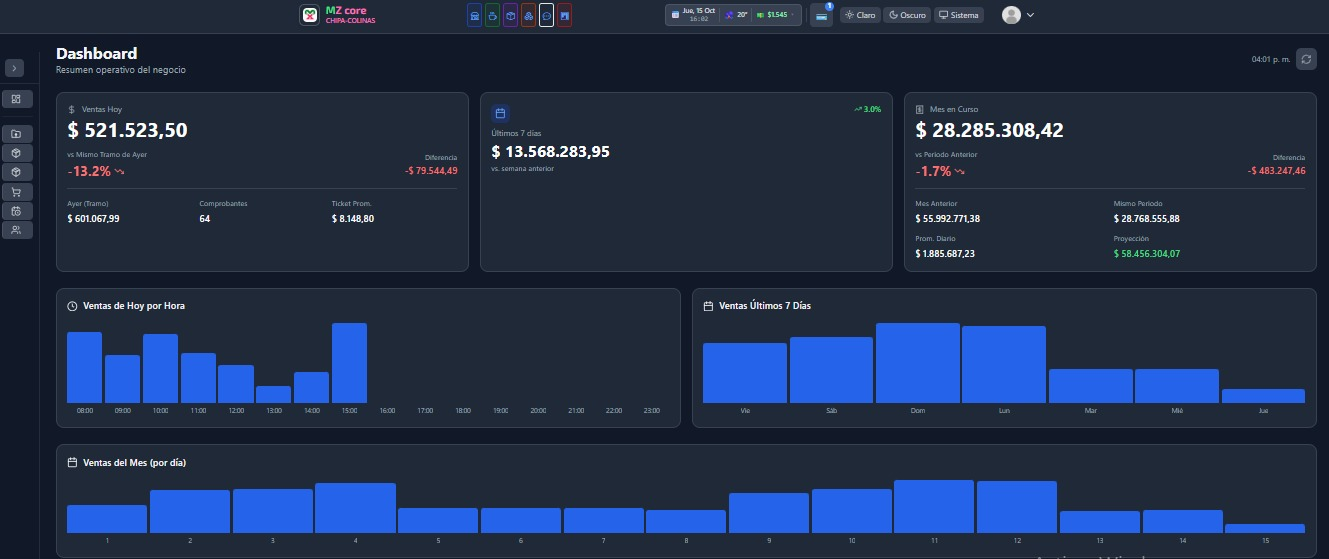The width and height of the screenshot is (1329, 559).
Task: Click the $ 601.067,99 Ayer (Tramo) value
Action: (x=94, y=218)
